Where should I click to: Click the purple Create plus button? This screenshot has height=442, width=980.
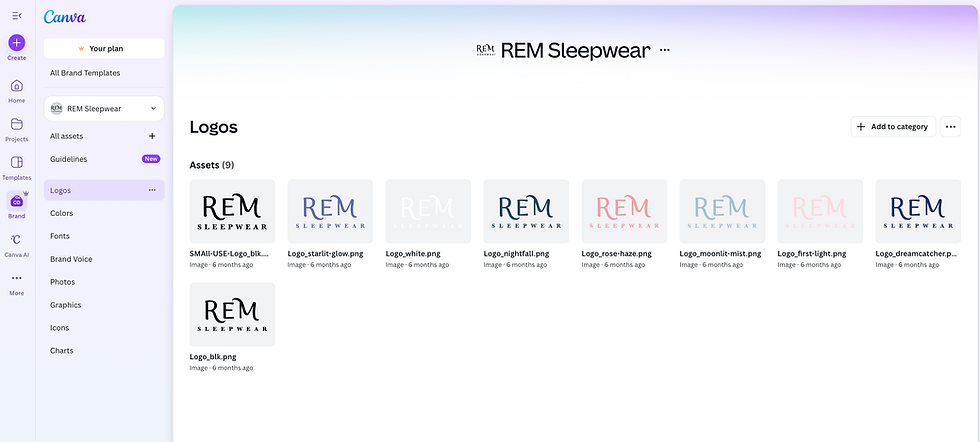17,43
